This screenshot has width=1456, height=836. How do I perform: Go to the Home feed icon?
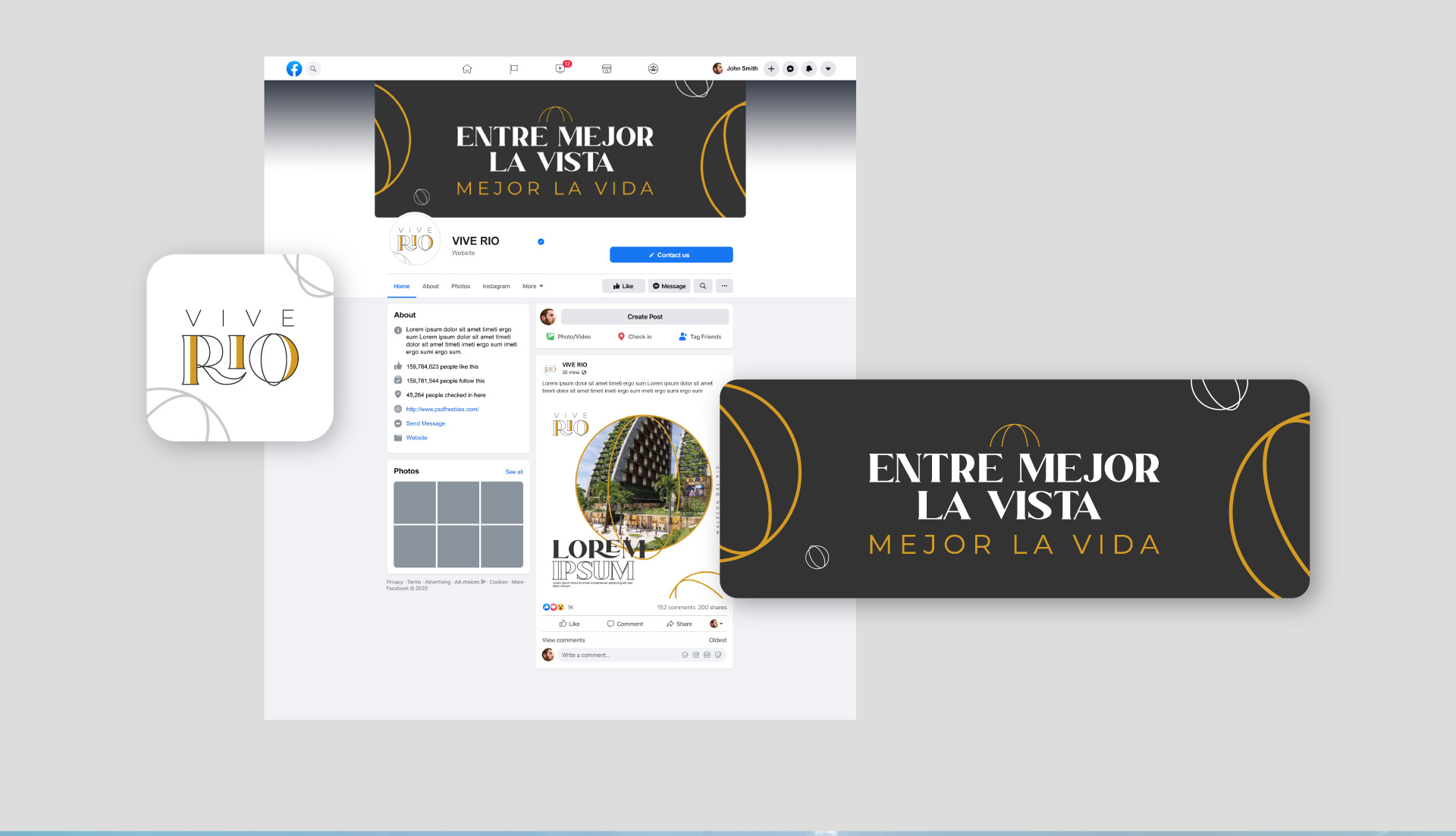[467, 69]
